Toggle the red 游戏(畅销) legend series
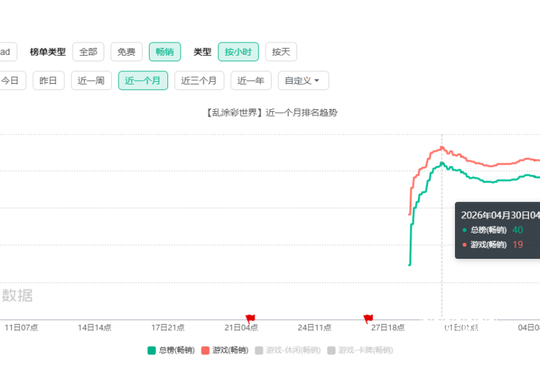The height and width of the screenshot is (370, 540). click(225, 350)
